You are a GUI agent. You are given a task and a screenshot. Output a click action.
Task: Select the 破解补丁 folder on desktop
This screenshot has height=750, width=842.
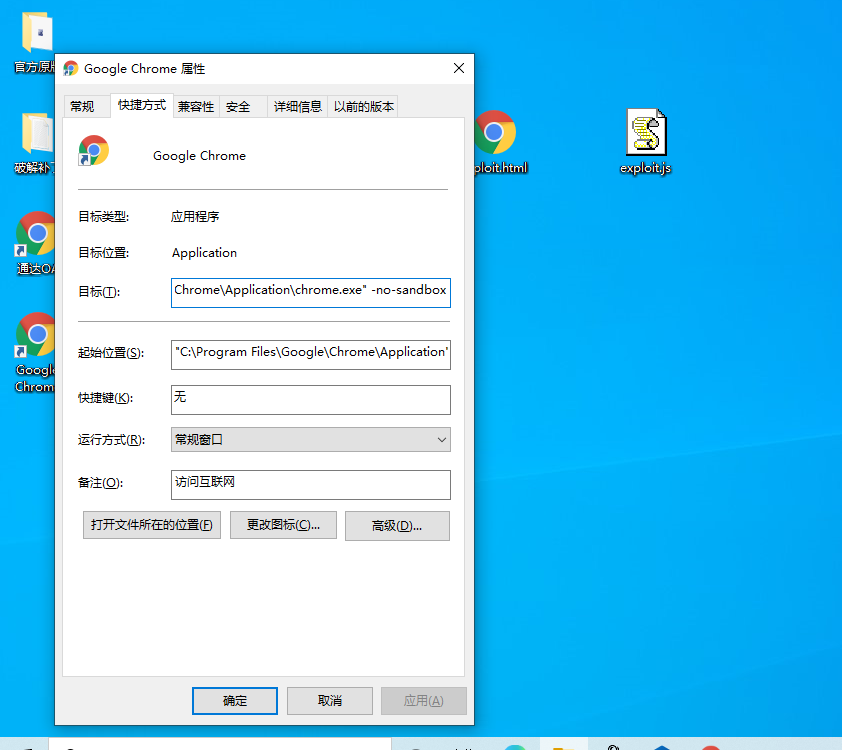tap(37, 134)
